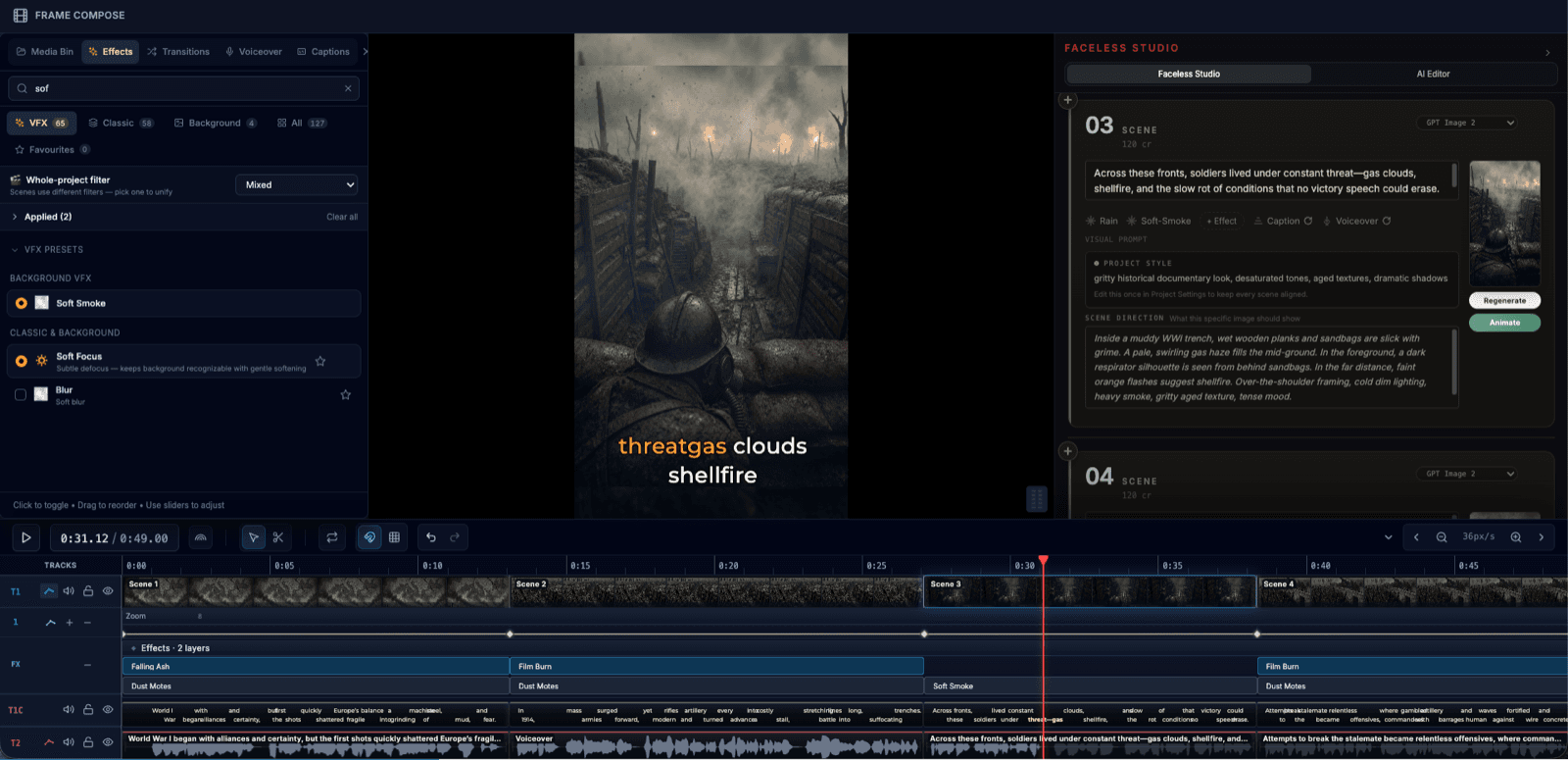Screen dimensions: 1568x760
Task: Enable the Blur effect checkbox
Action: (21, 394)
